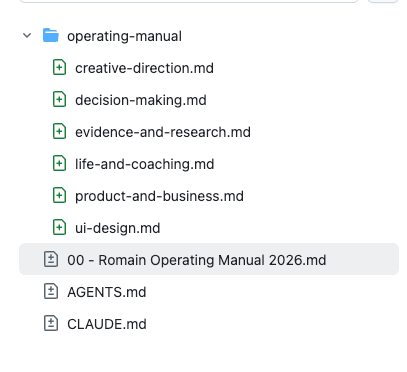407x372 pixels.
Task: Click the modified-file icon beside Romain Operating Manual
Action: click(51, 259)
